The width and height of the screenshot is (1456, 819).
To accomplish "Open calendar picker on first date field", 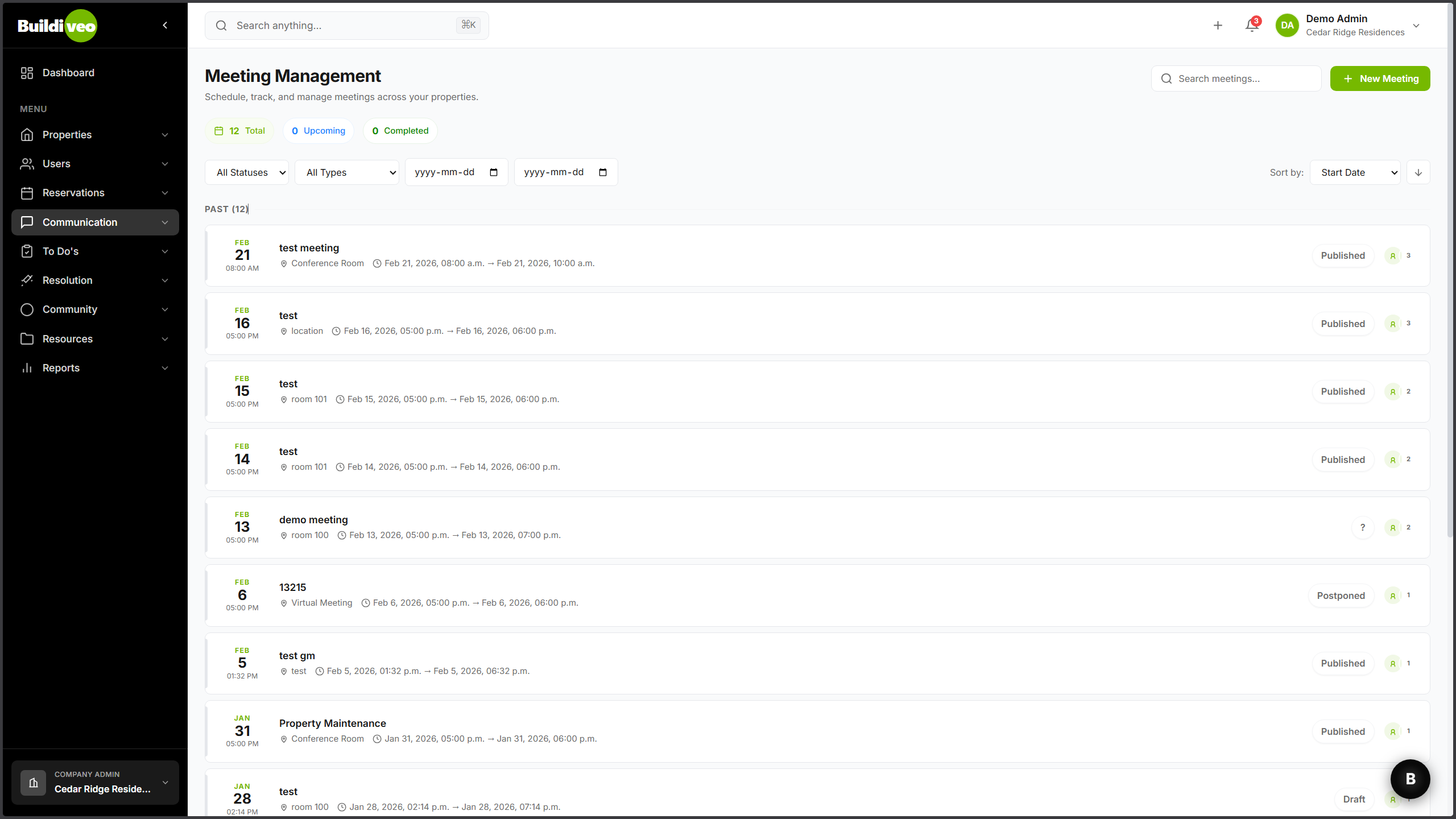I will [494, 172].
